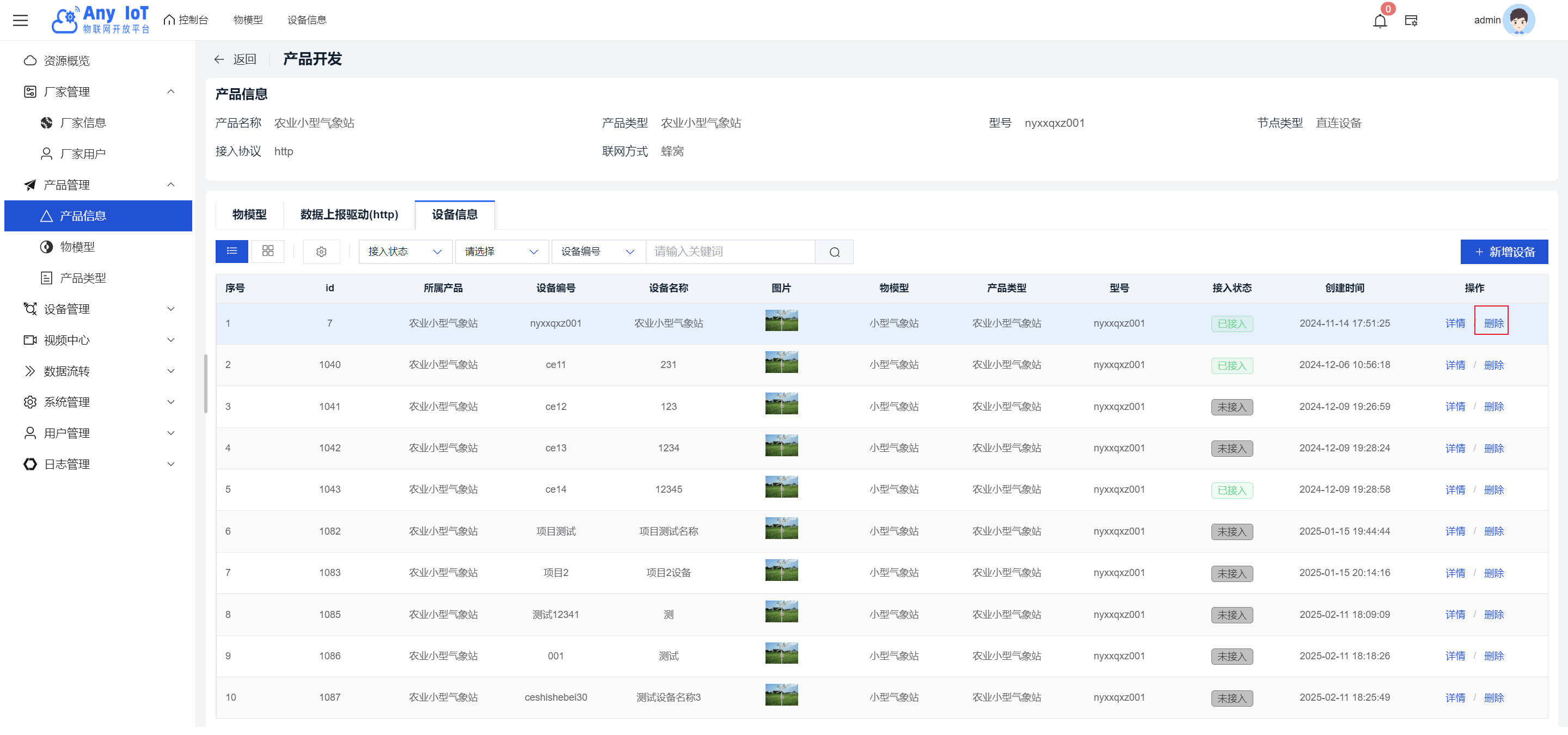Image resolution: width=1568 pixels, height=735 pixels.
Task: Open 详情 for device ce14
Action: click(x=1455, y=490)
